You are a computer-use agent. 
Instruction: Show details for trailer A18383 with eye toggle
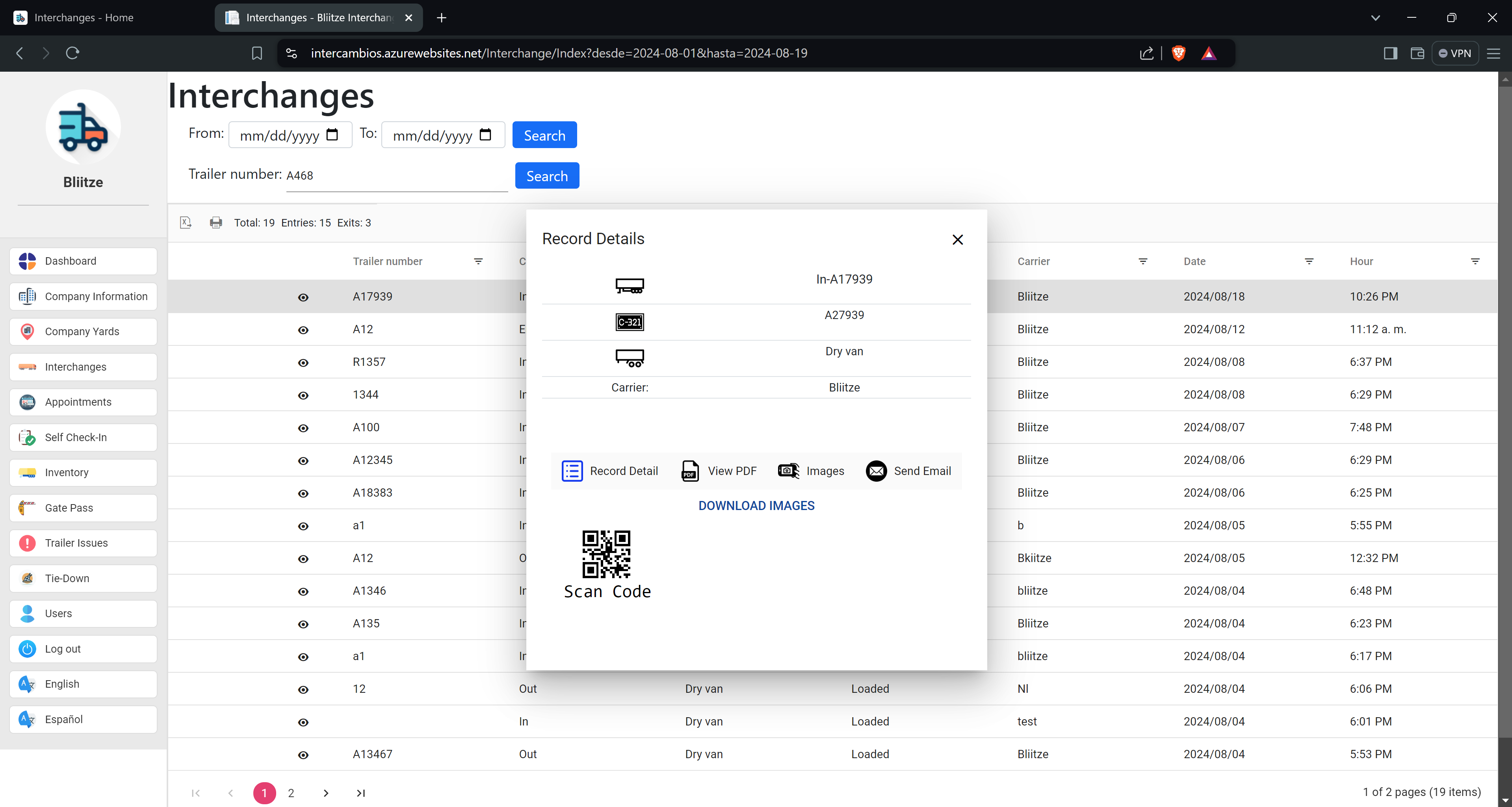click(303, 493)
